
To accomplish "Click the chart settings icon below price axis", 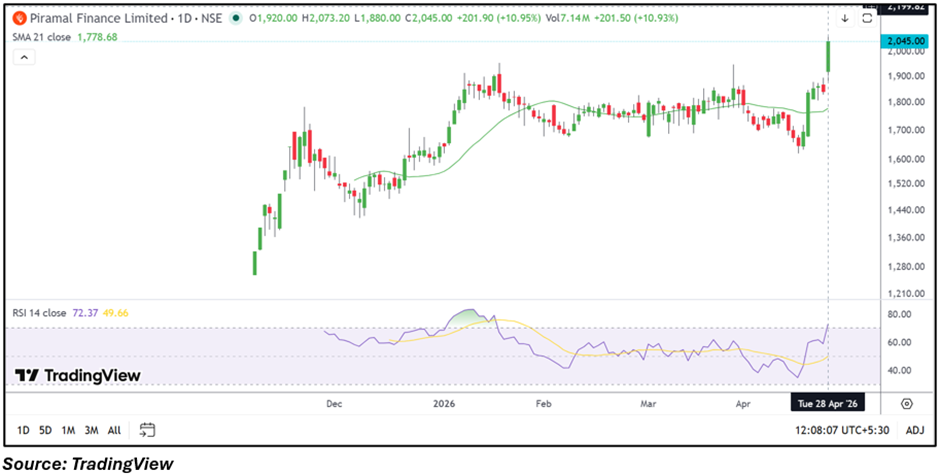I will (x=906, y=404).
